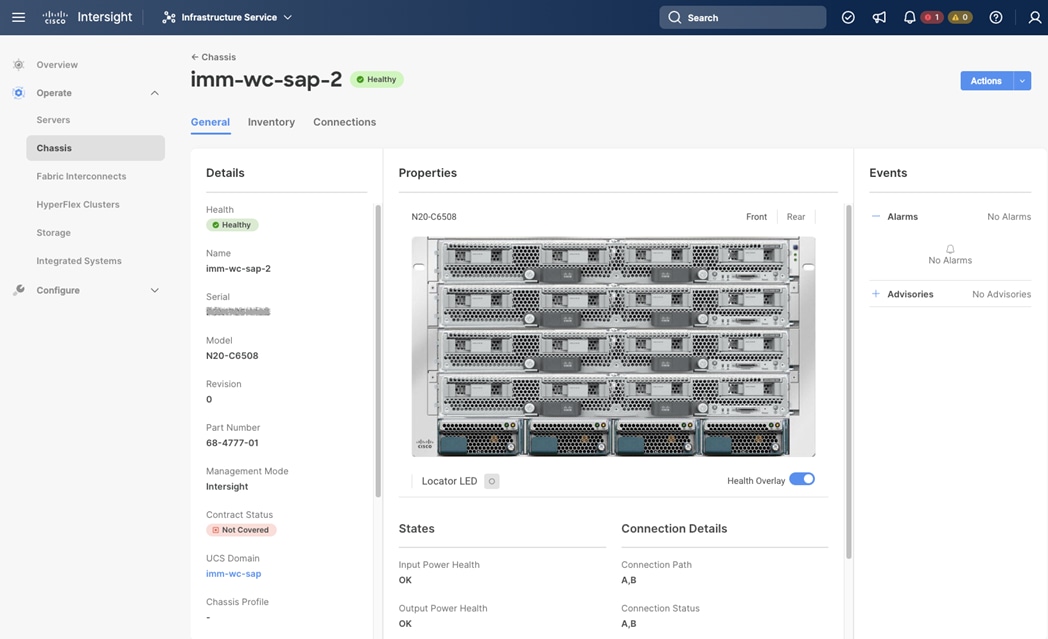Open Fabric Interconnects in sidebar
This screenshot has height=639, width=1048.
(82, 176)
